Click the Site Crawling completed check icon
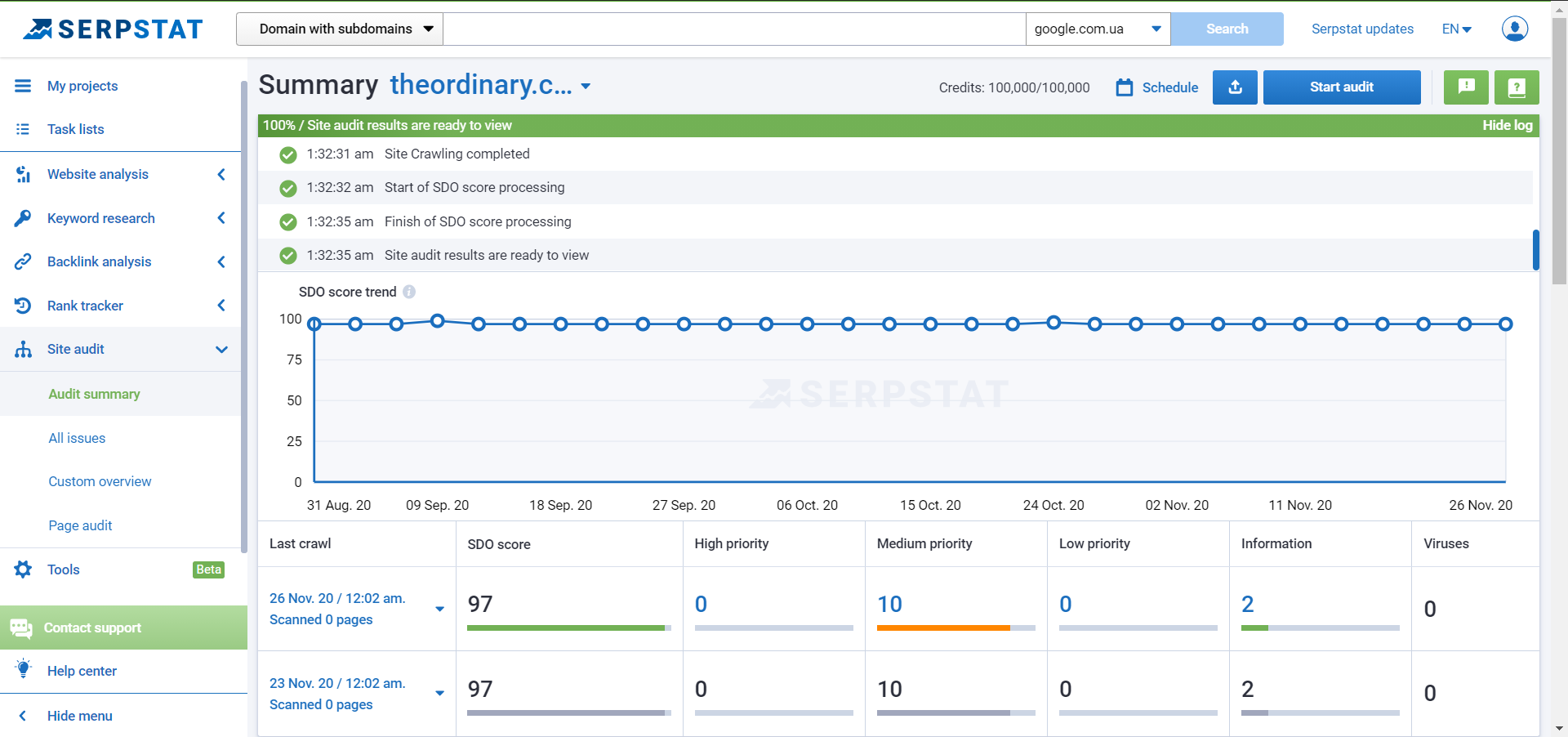This screenshot has width=1568, height=737. pos(288,154)
